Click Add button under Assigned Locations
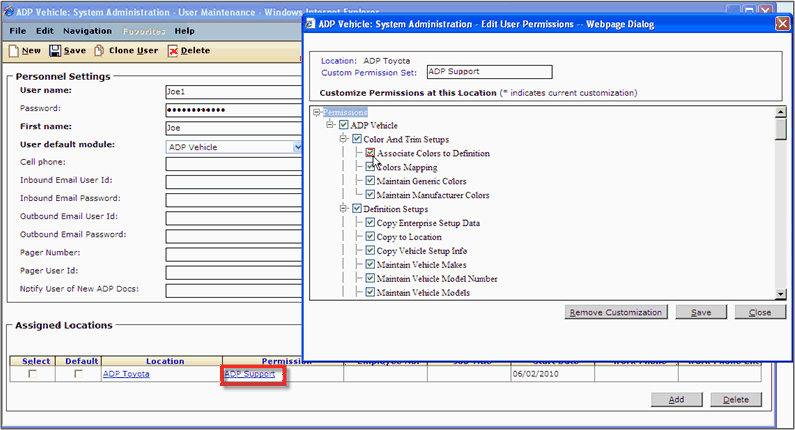 (x=677, y=400)
